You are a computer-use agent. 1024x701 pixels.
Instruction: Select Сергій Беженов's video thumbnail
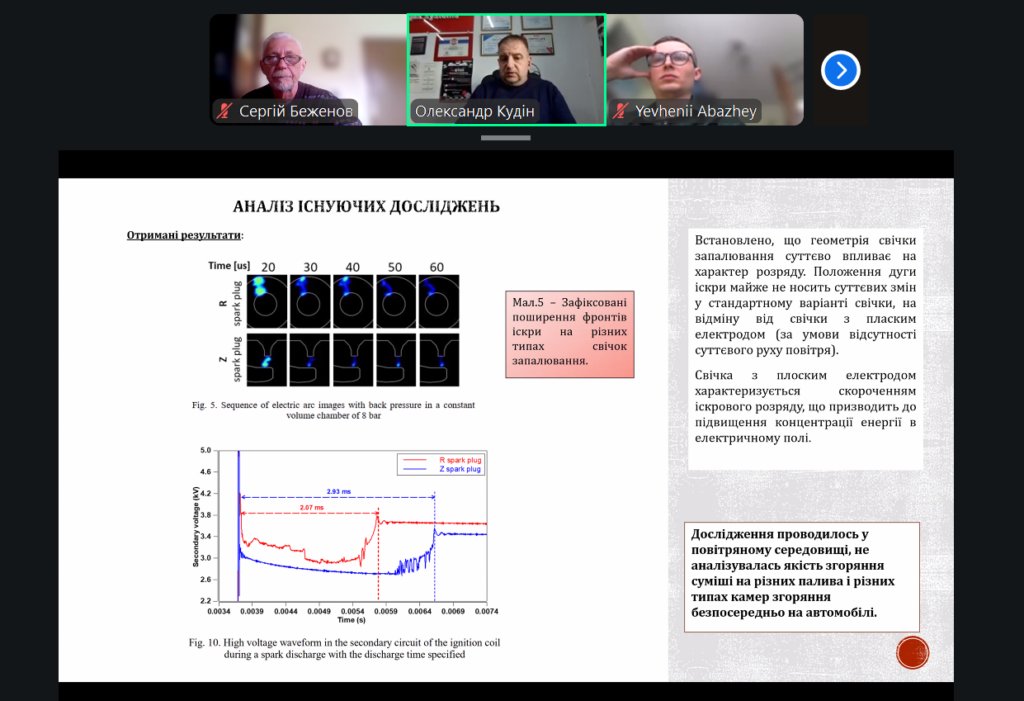306,60
